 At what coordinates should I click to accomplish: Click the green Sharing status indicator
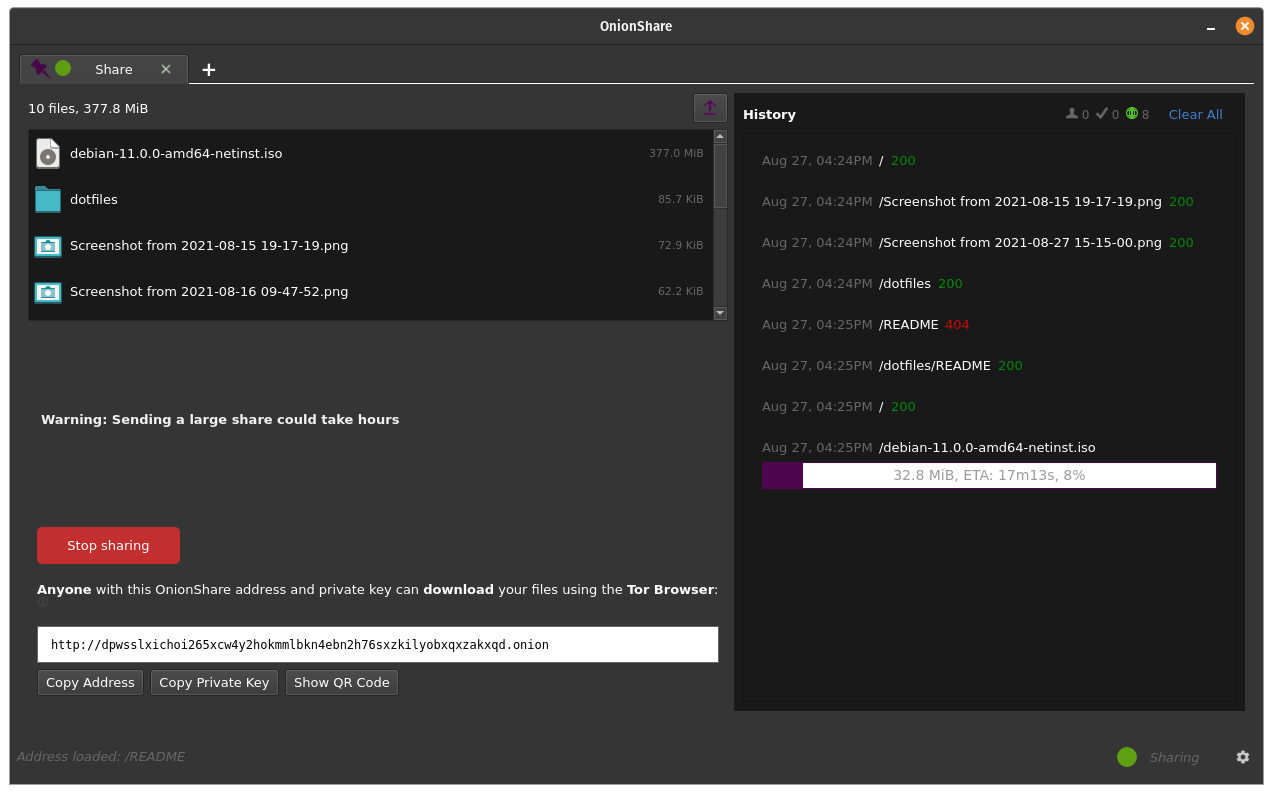[1127, 757]
